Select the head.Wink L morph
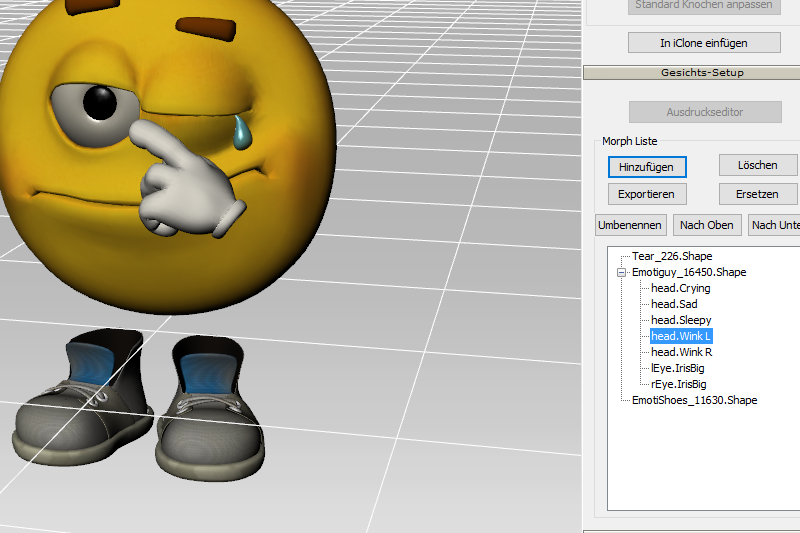 (681, 336)
